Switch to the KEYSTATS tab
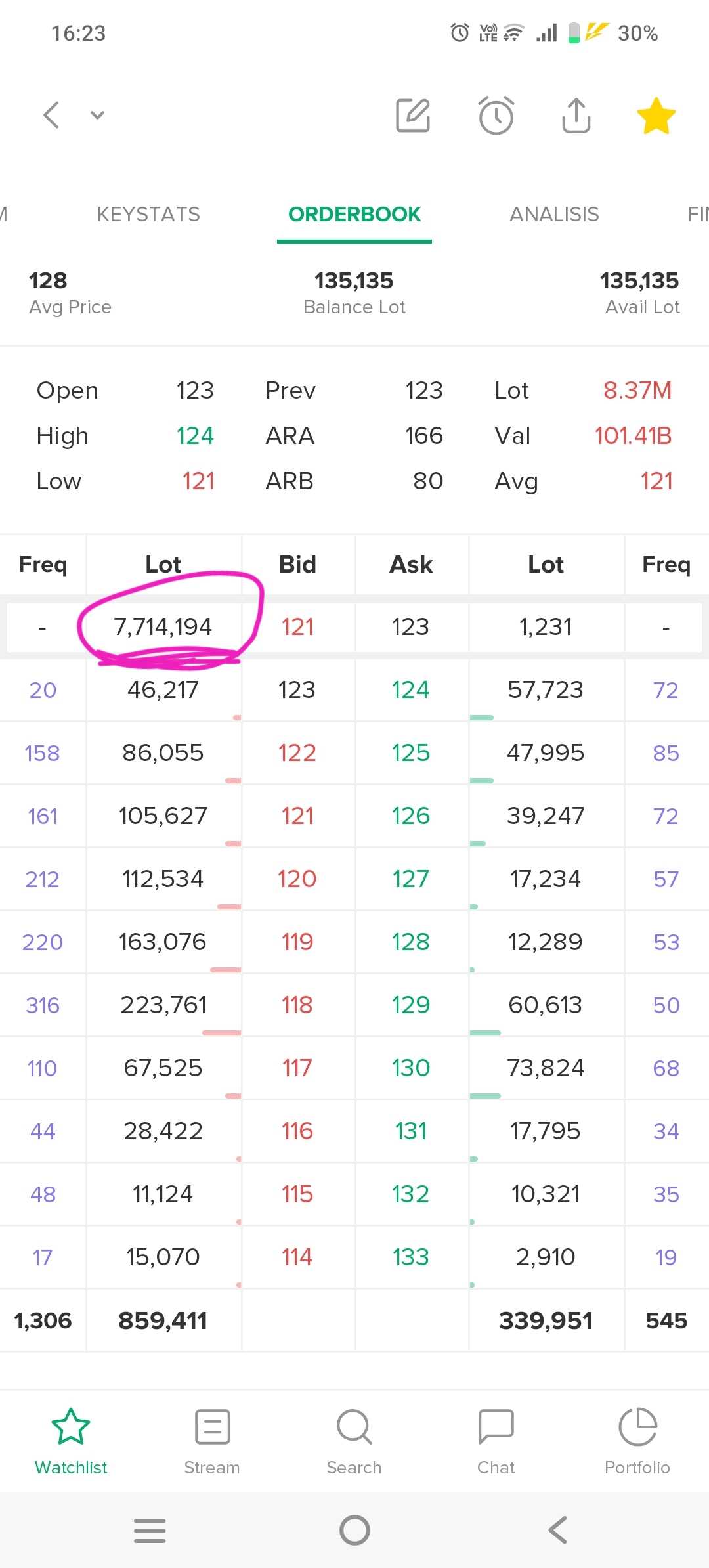This screenshot has width=709, height=1568. 148,215
